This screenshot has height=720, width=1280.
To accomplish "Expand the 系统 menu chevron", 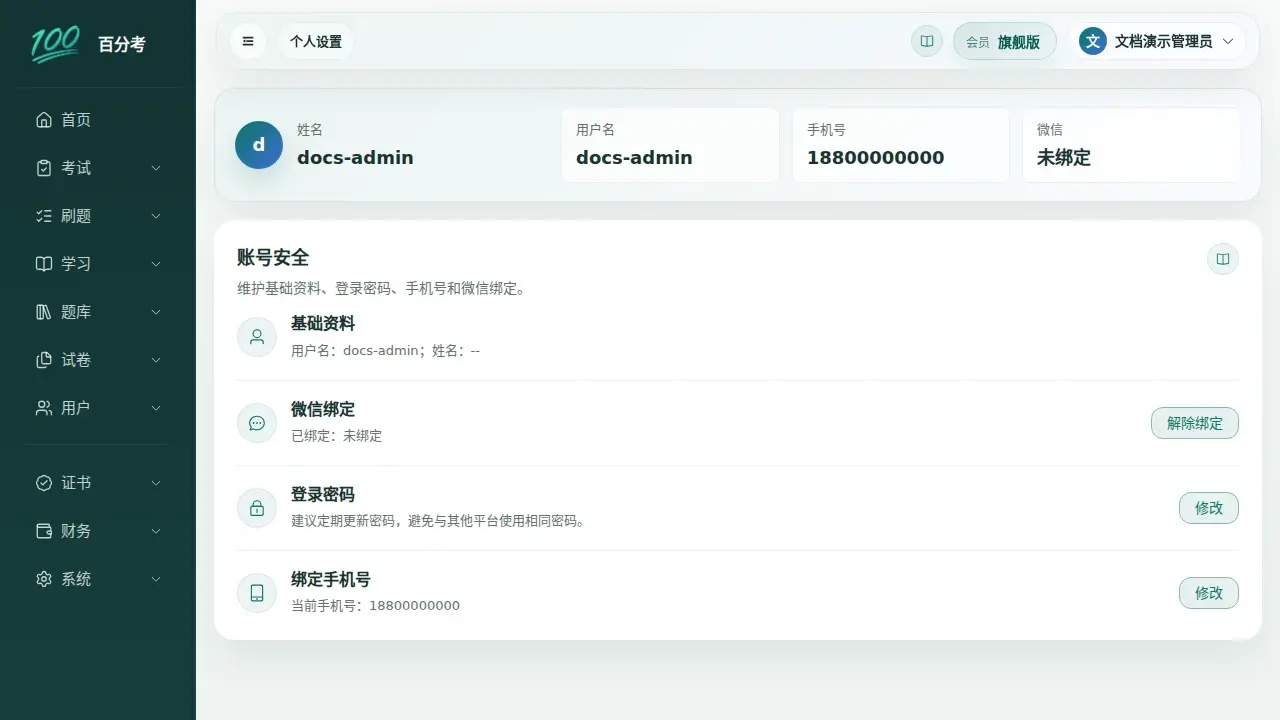I will (156, 579).
